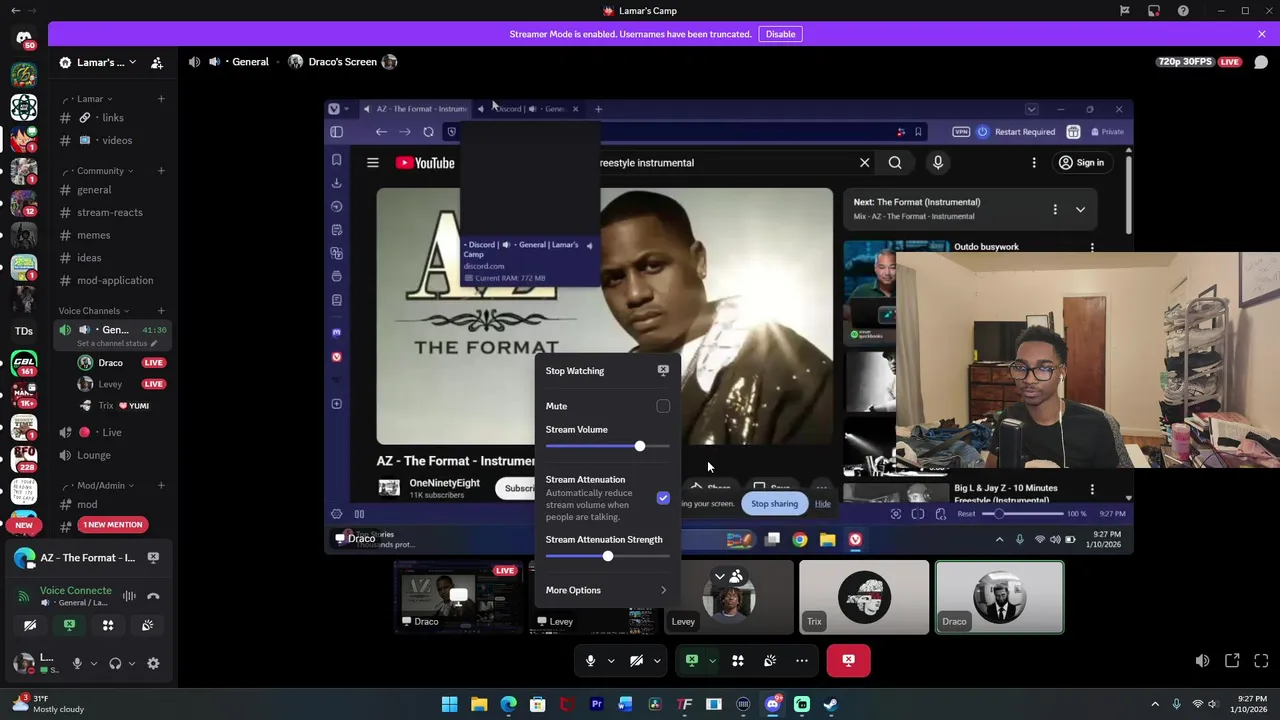
Task: Launch activities from call controls
Action: [738, 660]
